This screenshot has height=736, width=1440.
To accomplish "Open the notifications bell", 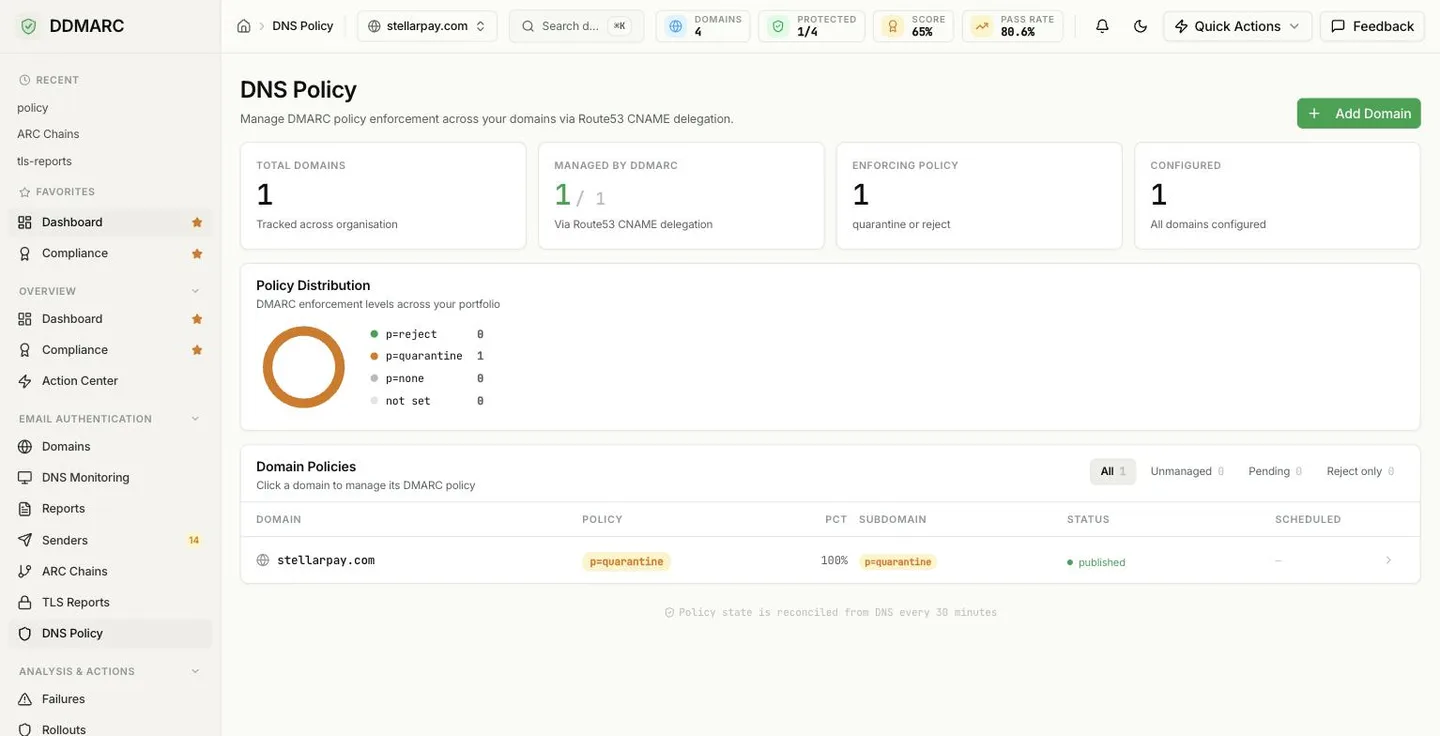I will [x=1102, y=26].
